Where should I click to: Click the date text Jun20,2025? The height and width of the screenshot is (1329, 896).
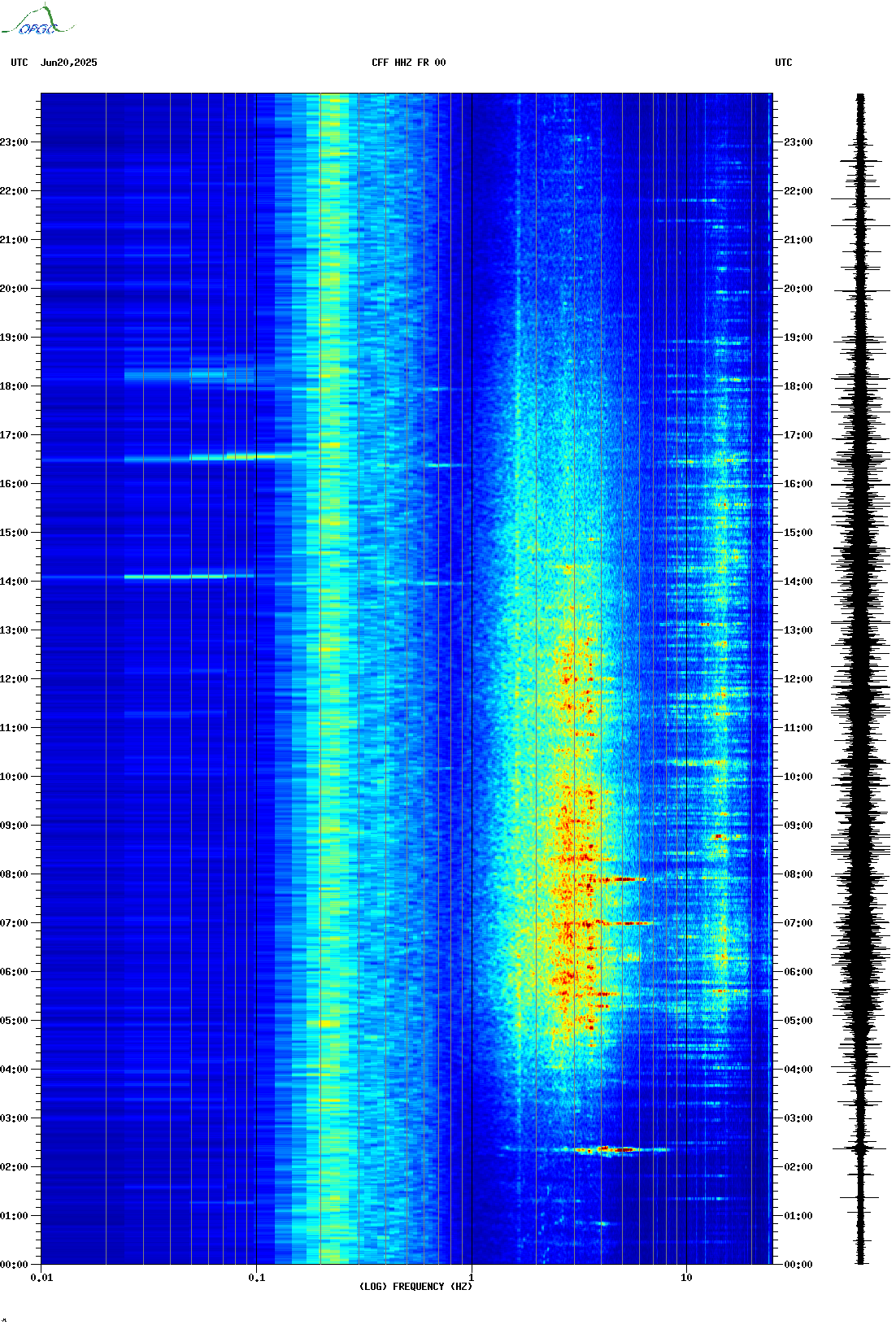69,63
